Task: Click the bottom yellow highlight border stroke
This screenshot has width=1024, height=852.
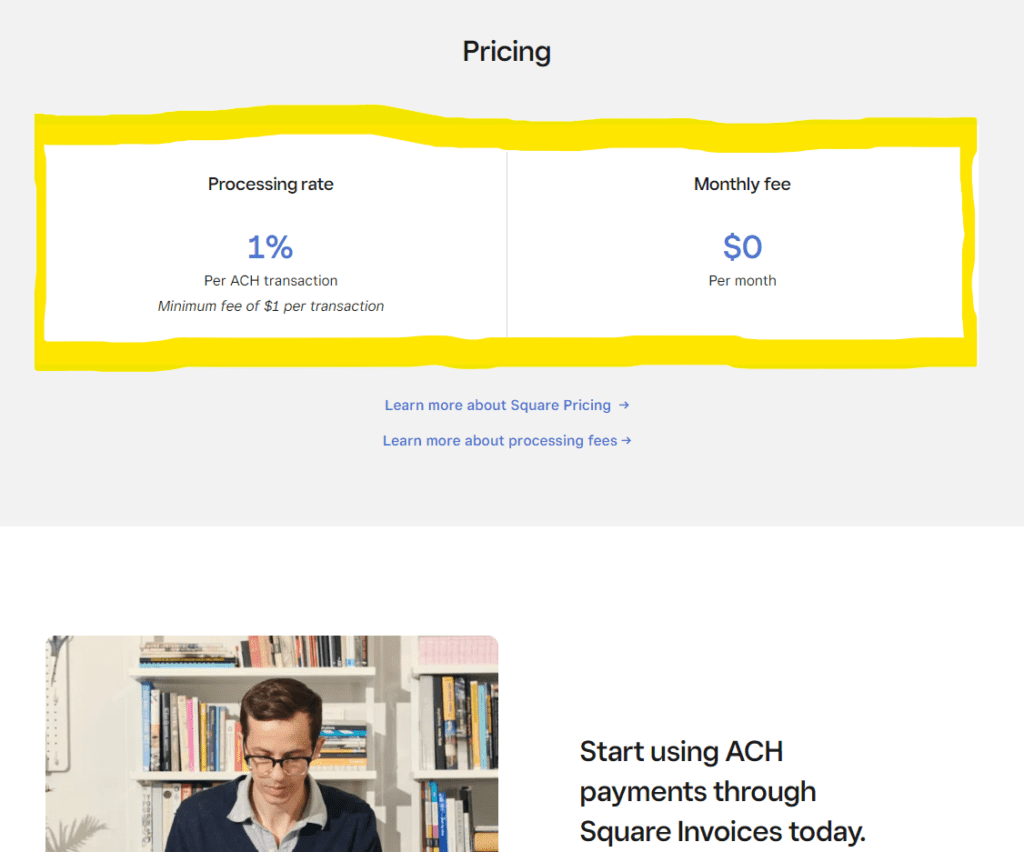Action: click(x=500, y=353)
